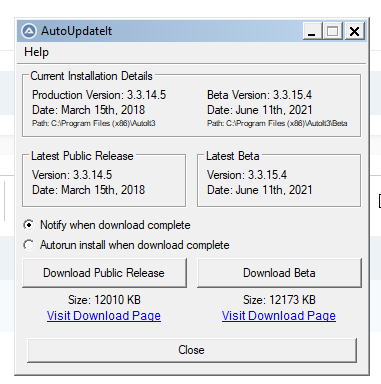This screenshot has height=384, width=381.
Task: Click Version: 3.3.14.5 in Latest Public Release
Action: [x=72, y=175]
